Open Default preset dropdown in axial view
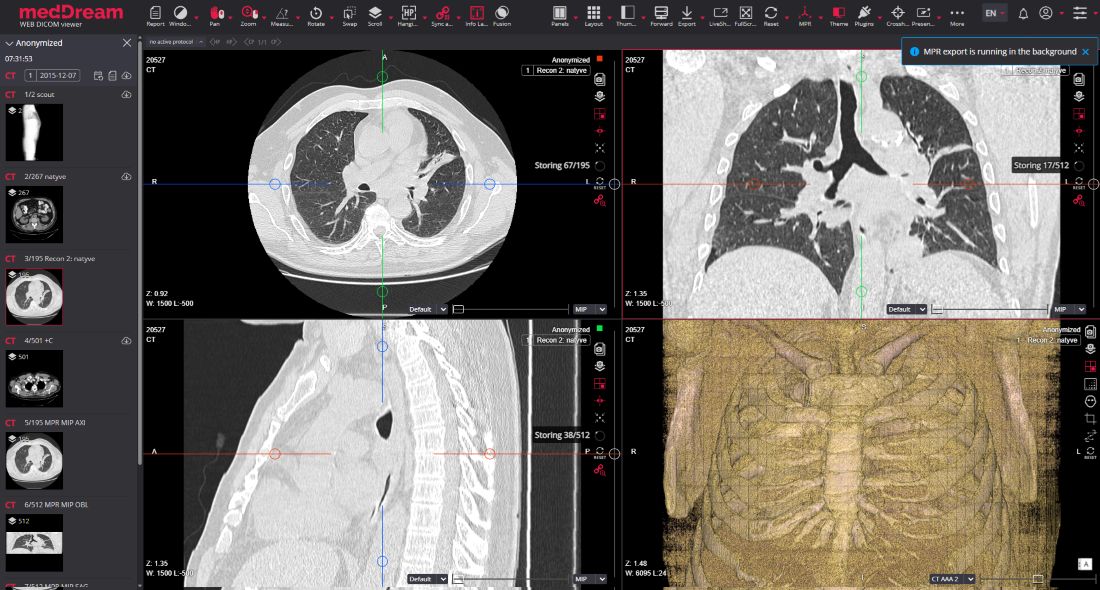 tap(427, 309)
